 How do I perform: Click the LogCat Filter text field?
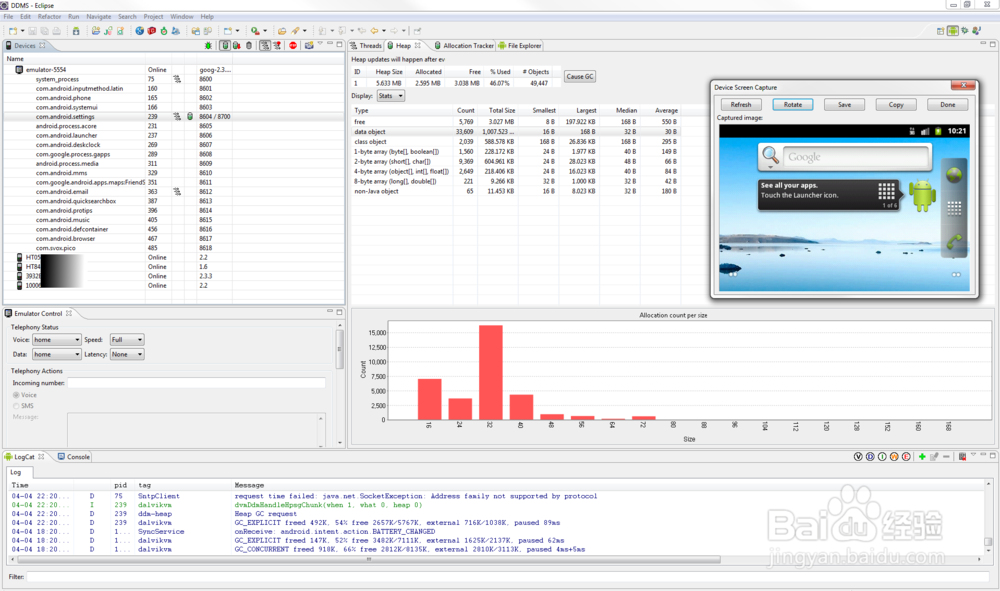point(508,577)
